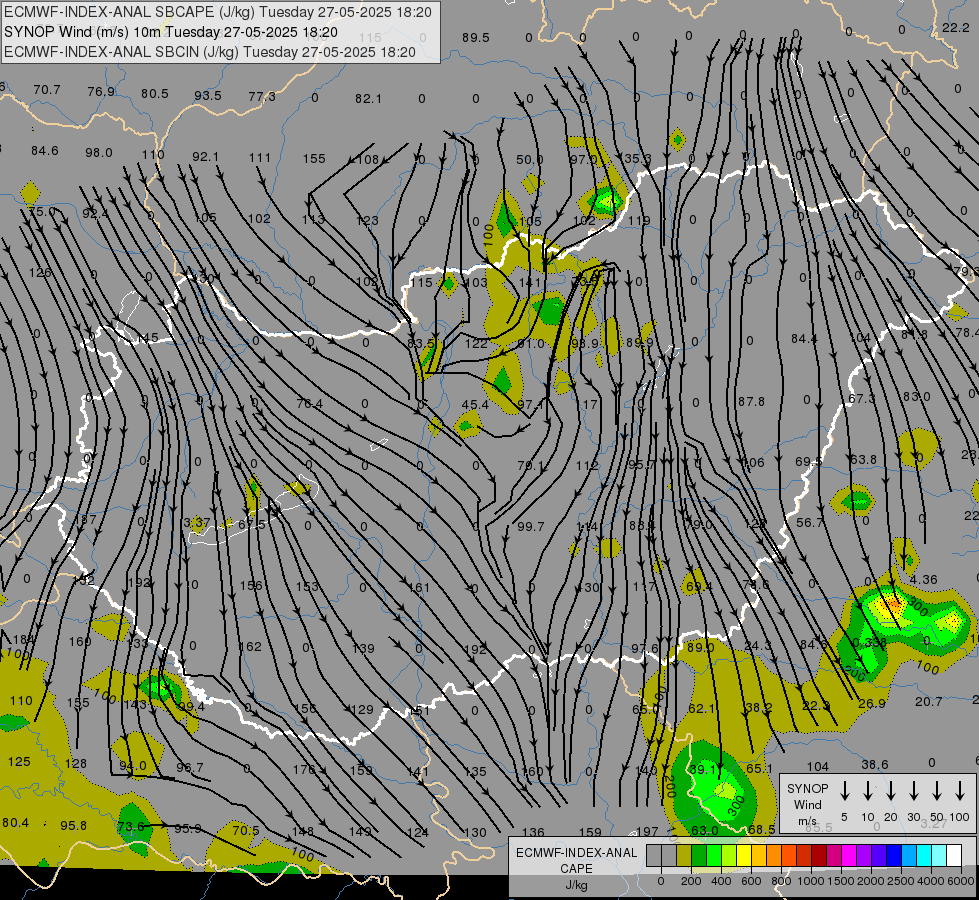
Task: Pick the olive CAPE legend swatch
Action: (x=684, y=856)
